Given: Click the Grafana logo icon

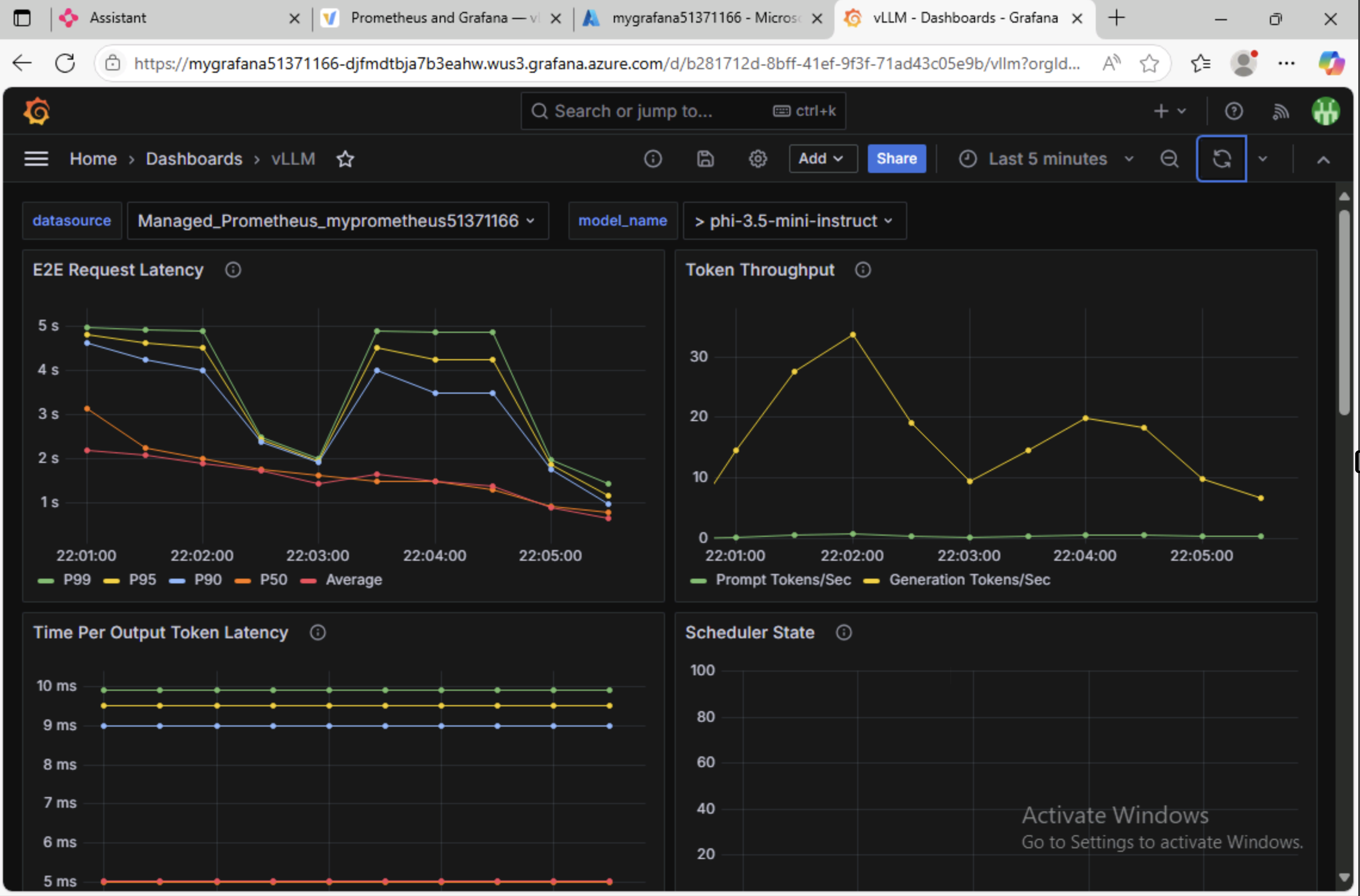Looking at the screenshot, I should tap(36, 112).
